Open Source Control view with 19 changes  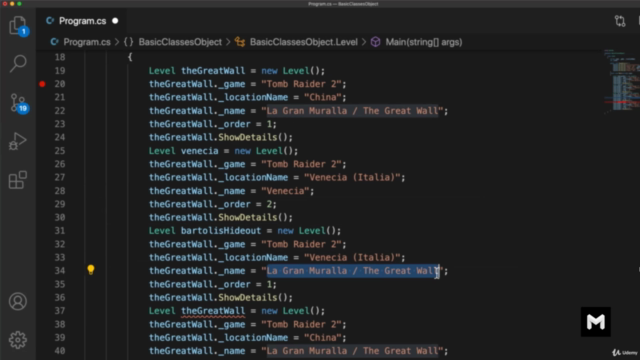(18, 103)
